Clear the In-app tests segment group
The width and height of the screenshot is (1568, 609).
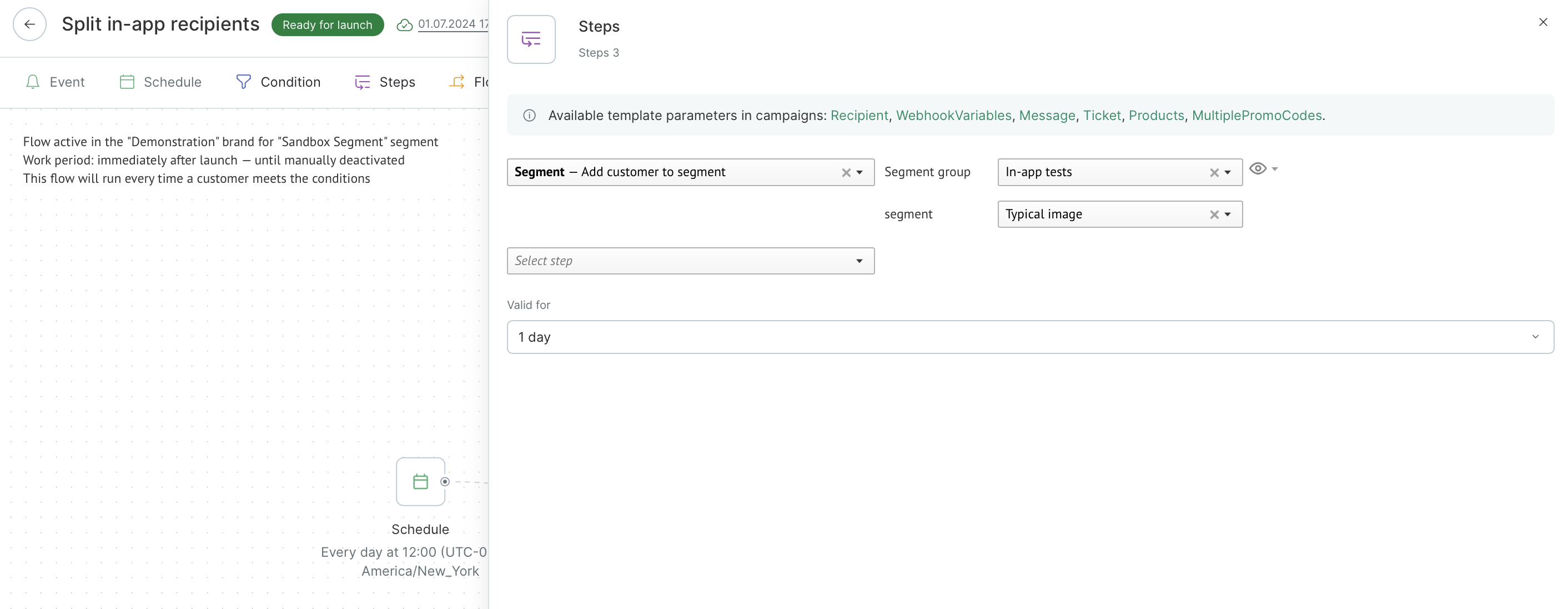(1214, 173)
